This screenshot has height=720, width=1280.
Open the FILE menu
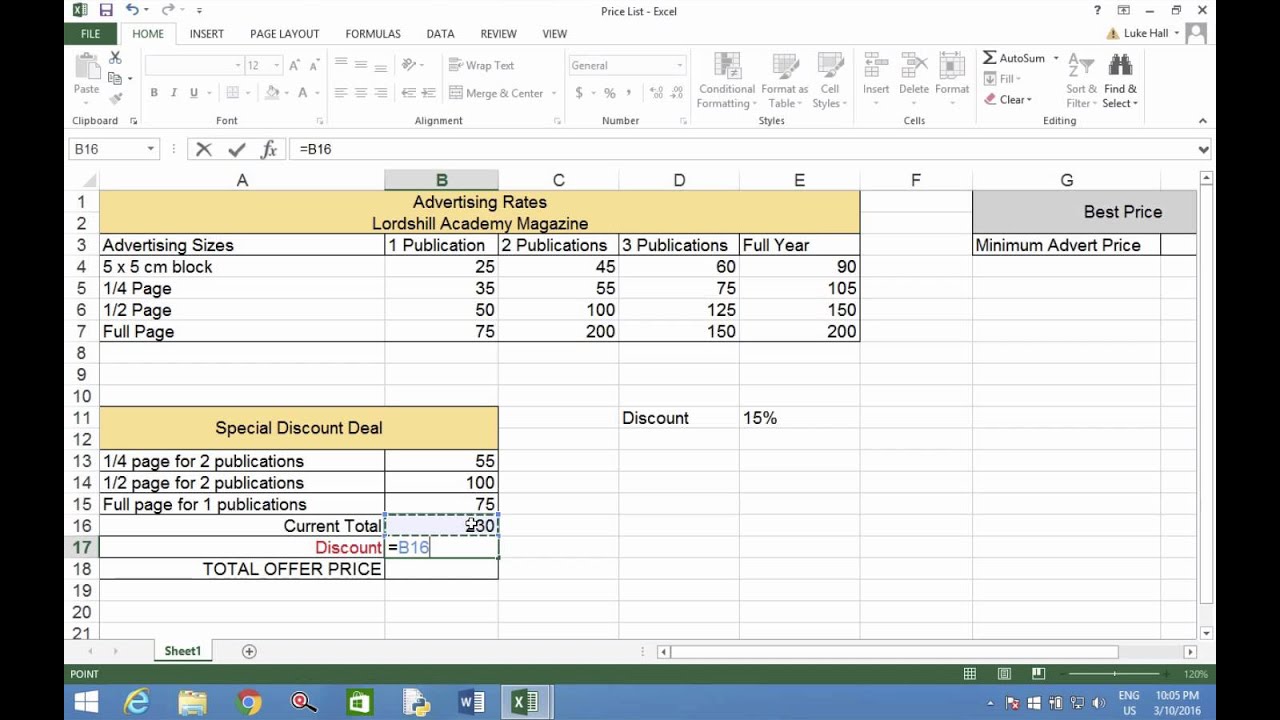(x=90, y=33)
